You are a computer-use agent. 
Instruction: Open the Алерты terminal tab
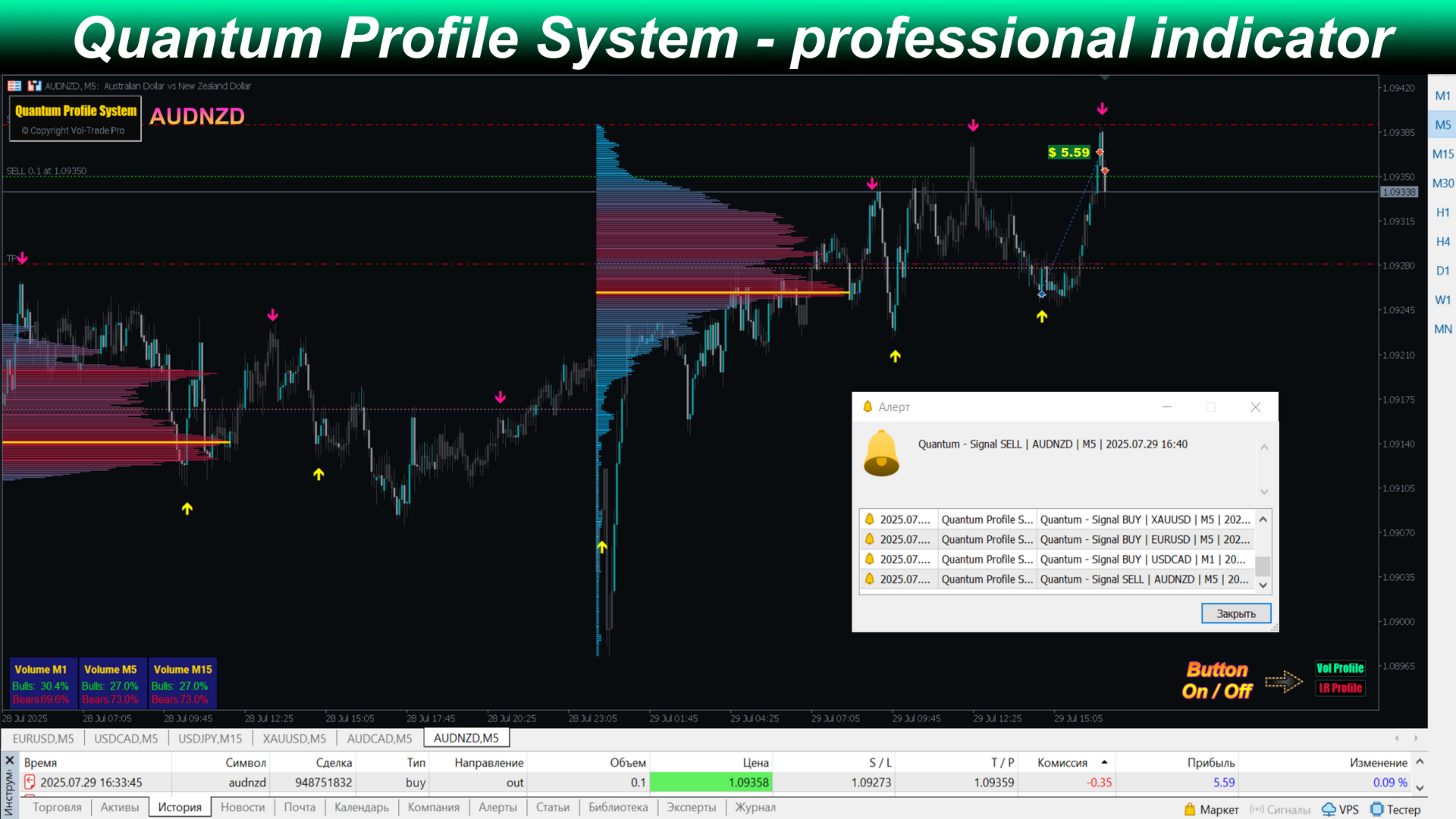coord(497,808)
